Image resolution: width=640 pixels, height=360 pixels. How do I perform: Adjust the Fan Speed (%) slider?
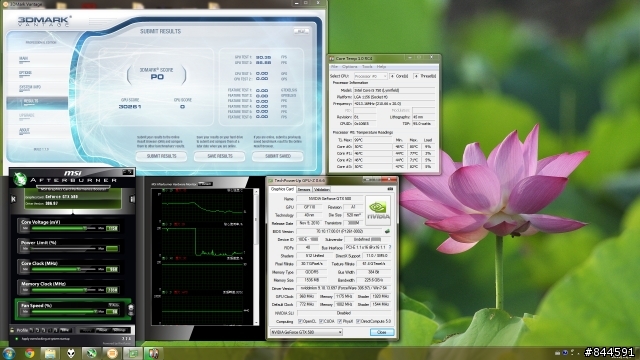click(x=63, y=311)
